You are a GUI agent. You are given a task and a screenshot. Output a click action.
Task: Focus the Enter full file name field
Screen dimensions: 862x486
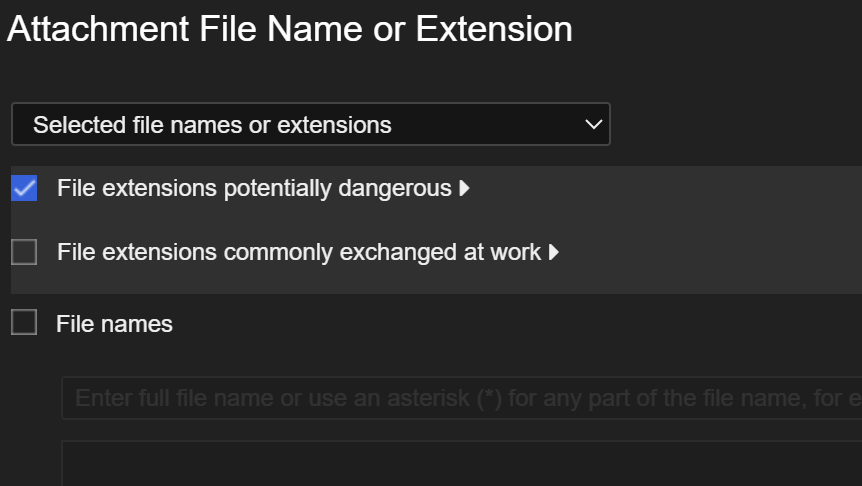pos(460,398)
